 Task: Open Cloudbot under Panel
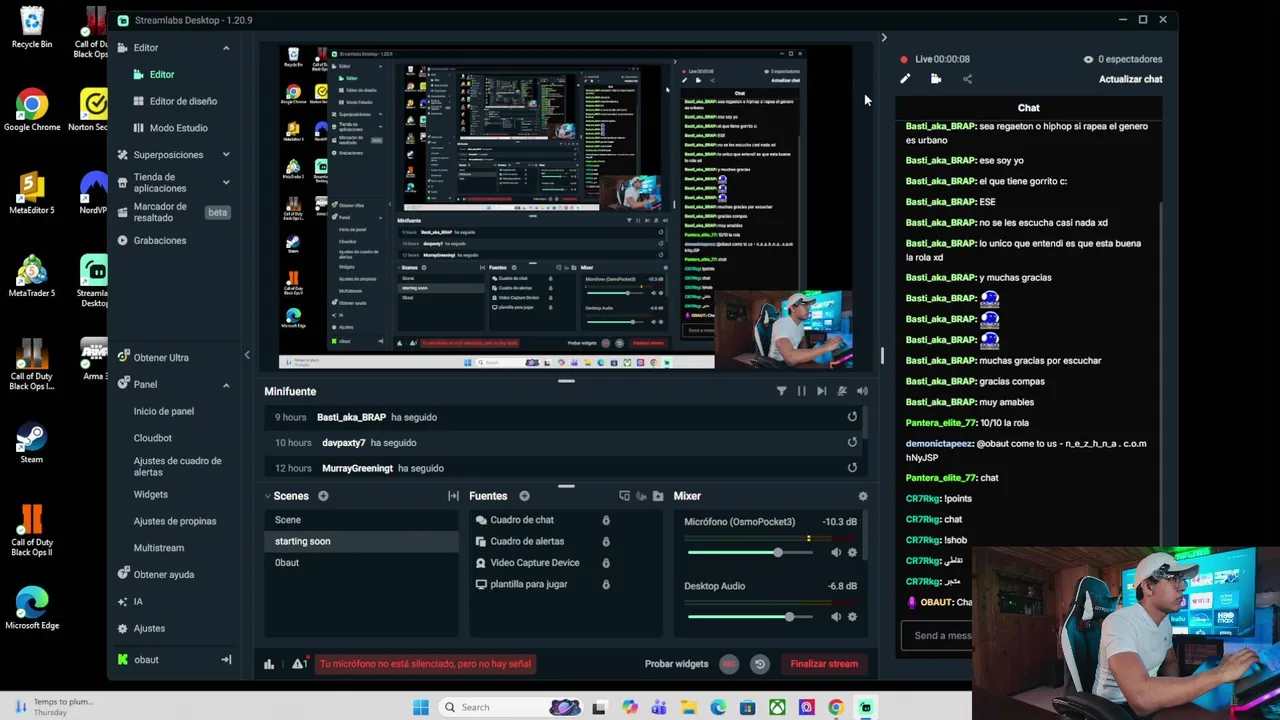click(x=153, y=438)
